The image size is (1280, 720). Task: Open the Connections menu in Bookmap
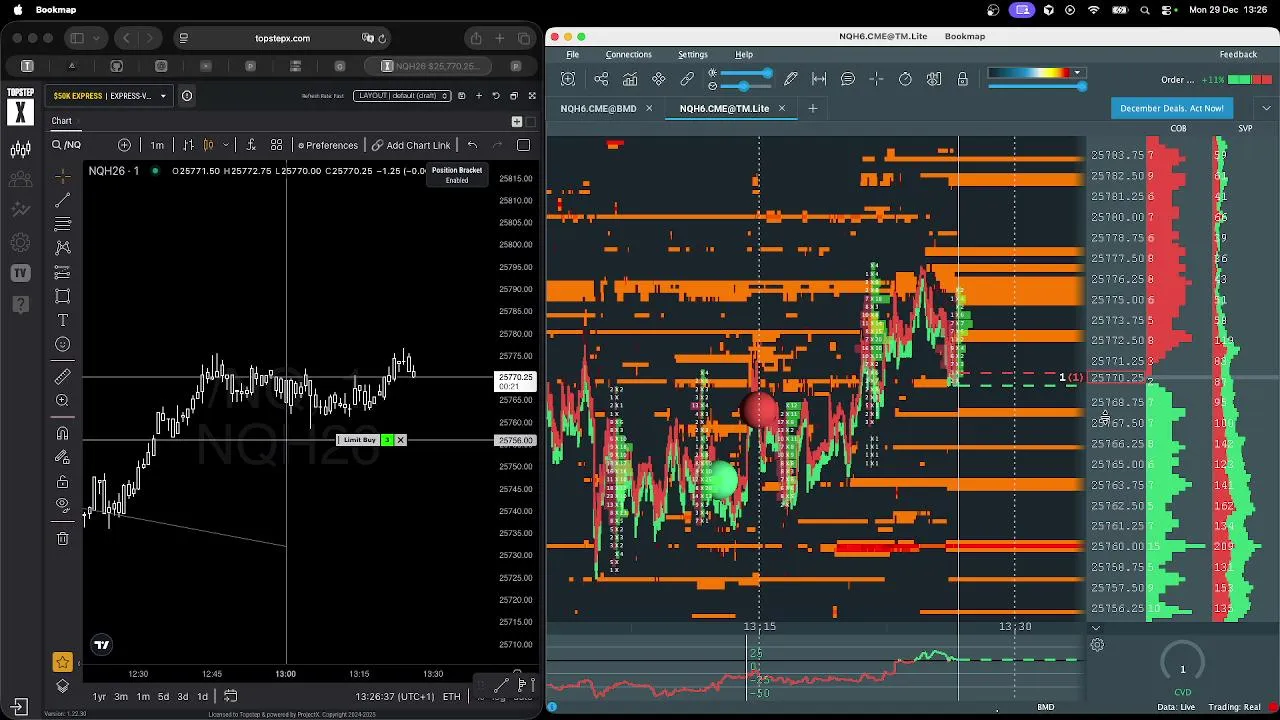coord(629,54)
